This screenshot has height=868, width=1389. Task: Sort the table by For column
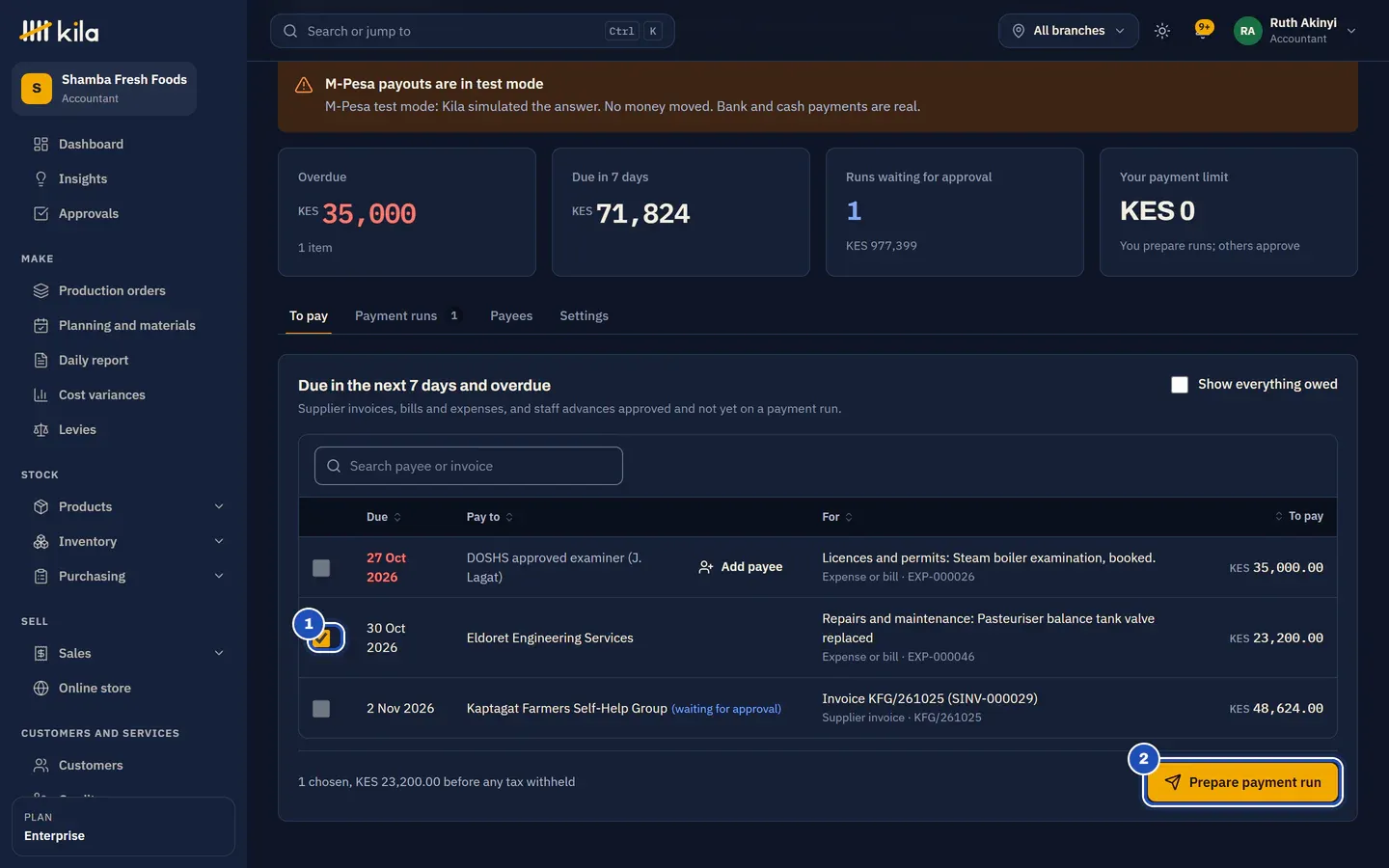[837, 517]
